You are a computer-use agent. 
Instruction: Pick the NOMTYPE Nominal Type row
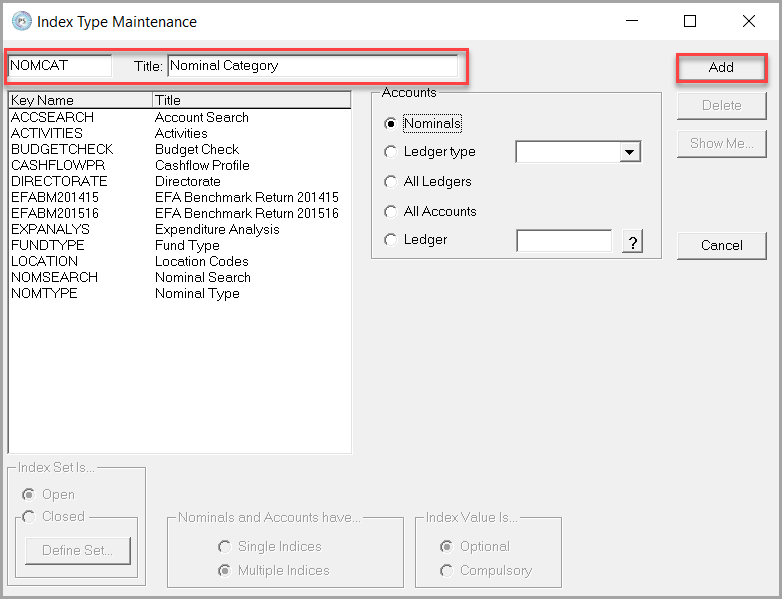click(44, 293)
